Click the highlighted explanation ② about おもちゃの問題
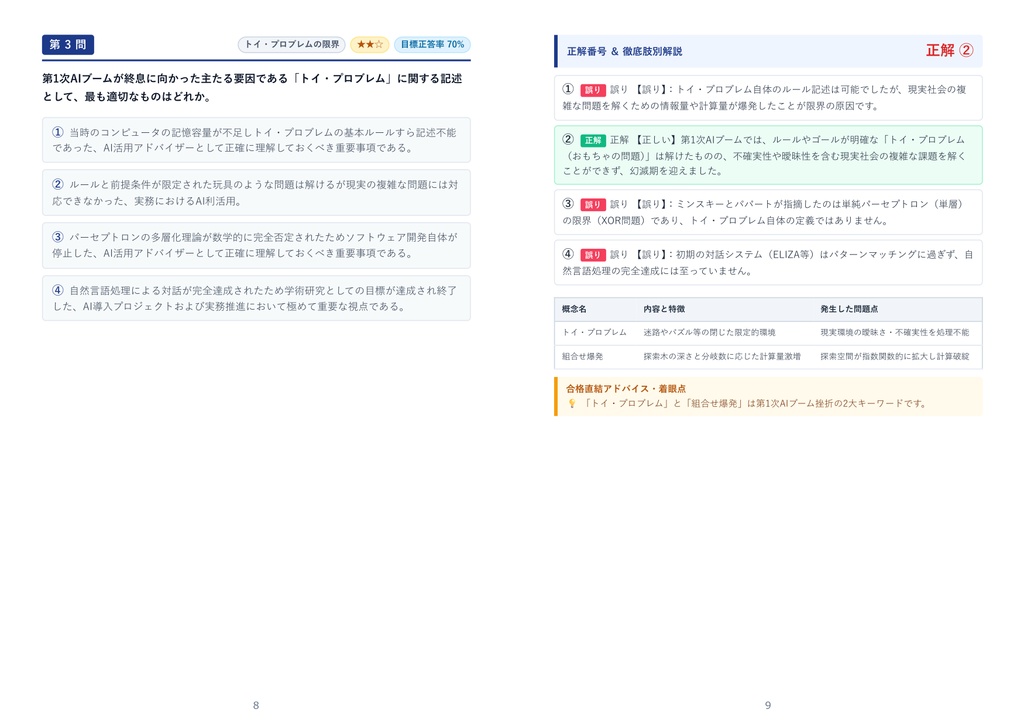The height and width of the screenshot is (727, 1024). (768, 155)
